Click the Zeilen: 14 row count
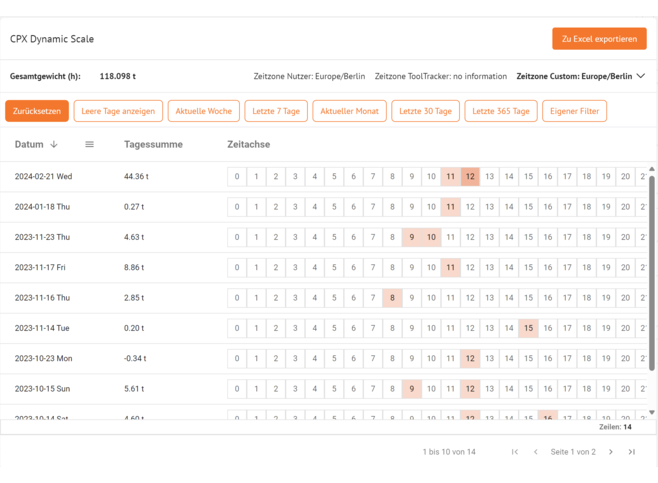The width and height of the screenshot is (658, 483). pyautogui.click(x=615, y=427)
